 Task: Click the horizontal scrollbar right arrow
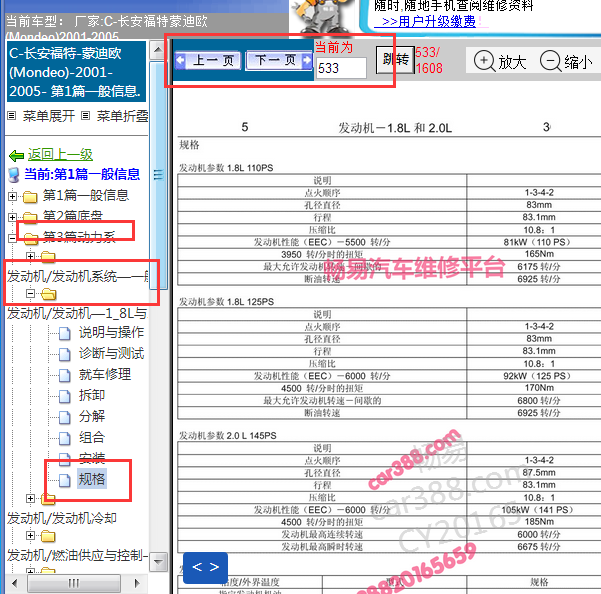136,583
